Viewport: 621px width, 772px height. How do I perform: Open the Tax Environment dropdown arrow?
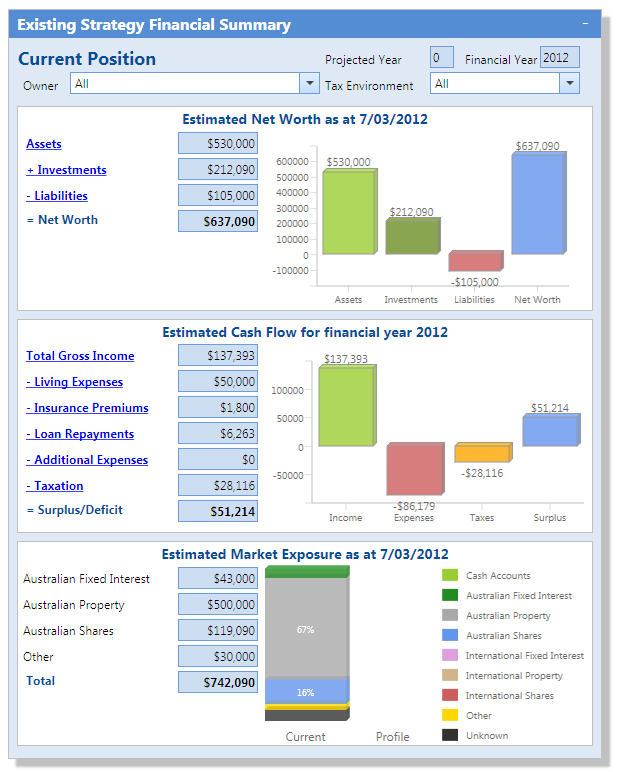(569, 83)
